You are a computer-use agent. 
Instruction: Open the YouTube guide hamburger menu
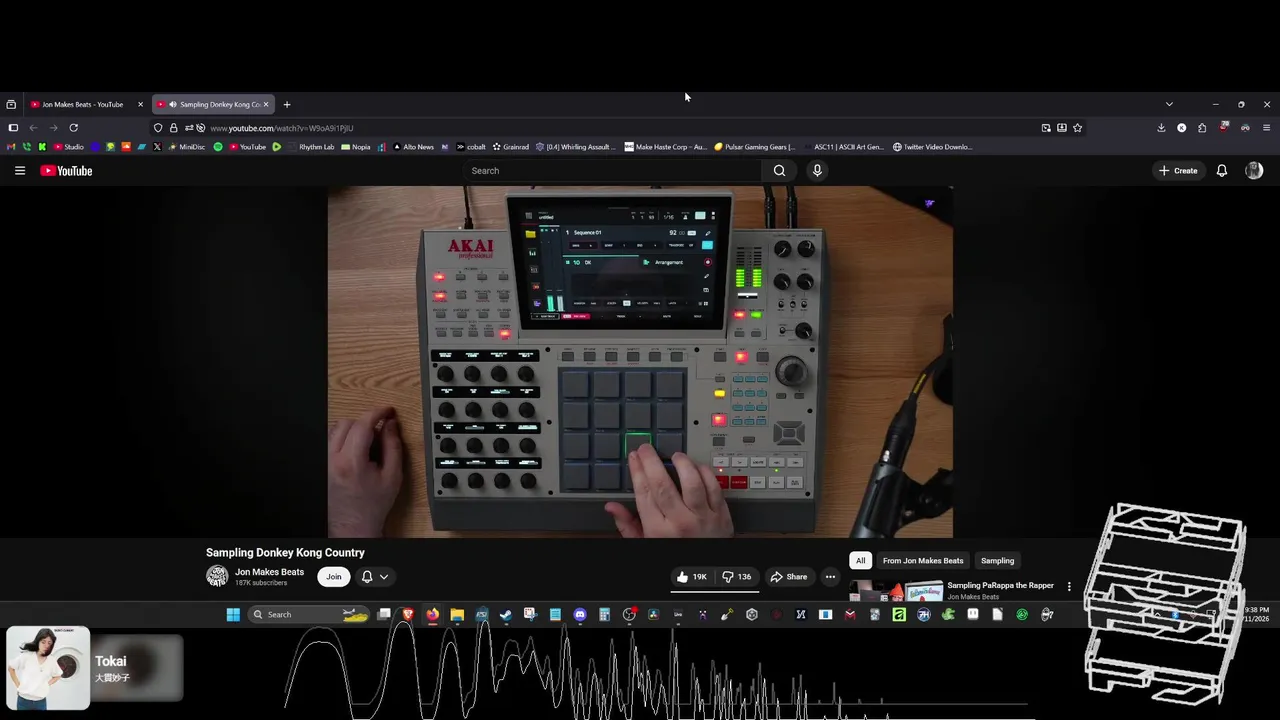pyautogui.click(x=19, y=171)
